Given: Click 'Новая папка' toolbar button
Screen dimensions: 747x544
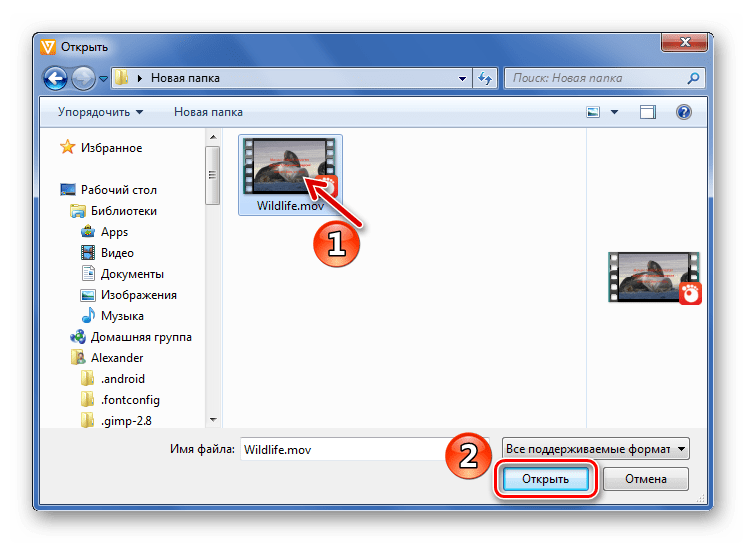Looking at the screenshot, I should [x=208, y=112].
